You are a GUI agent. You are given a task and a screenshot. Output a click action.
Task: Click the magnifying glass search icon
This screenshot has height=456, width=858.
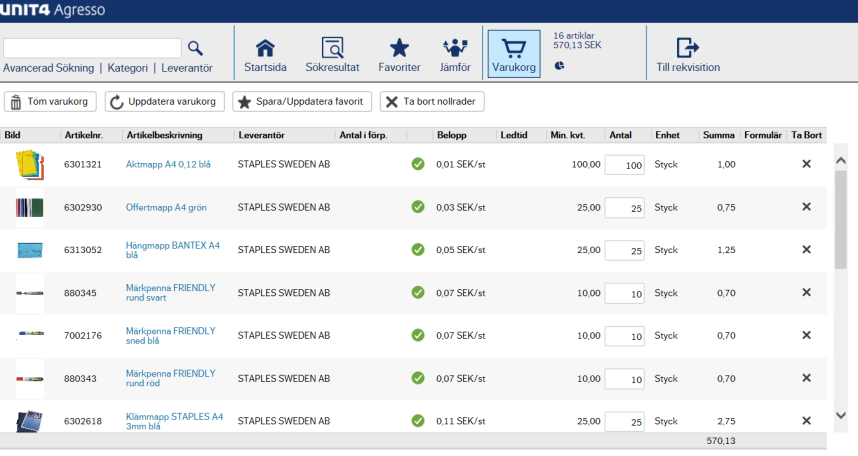(195, 48)
